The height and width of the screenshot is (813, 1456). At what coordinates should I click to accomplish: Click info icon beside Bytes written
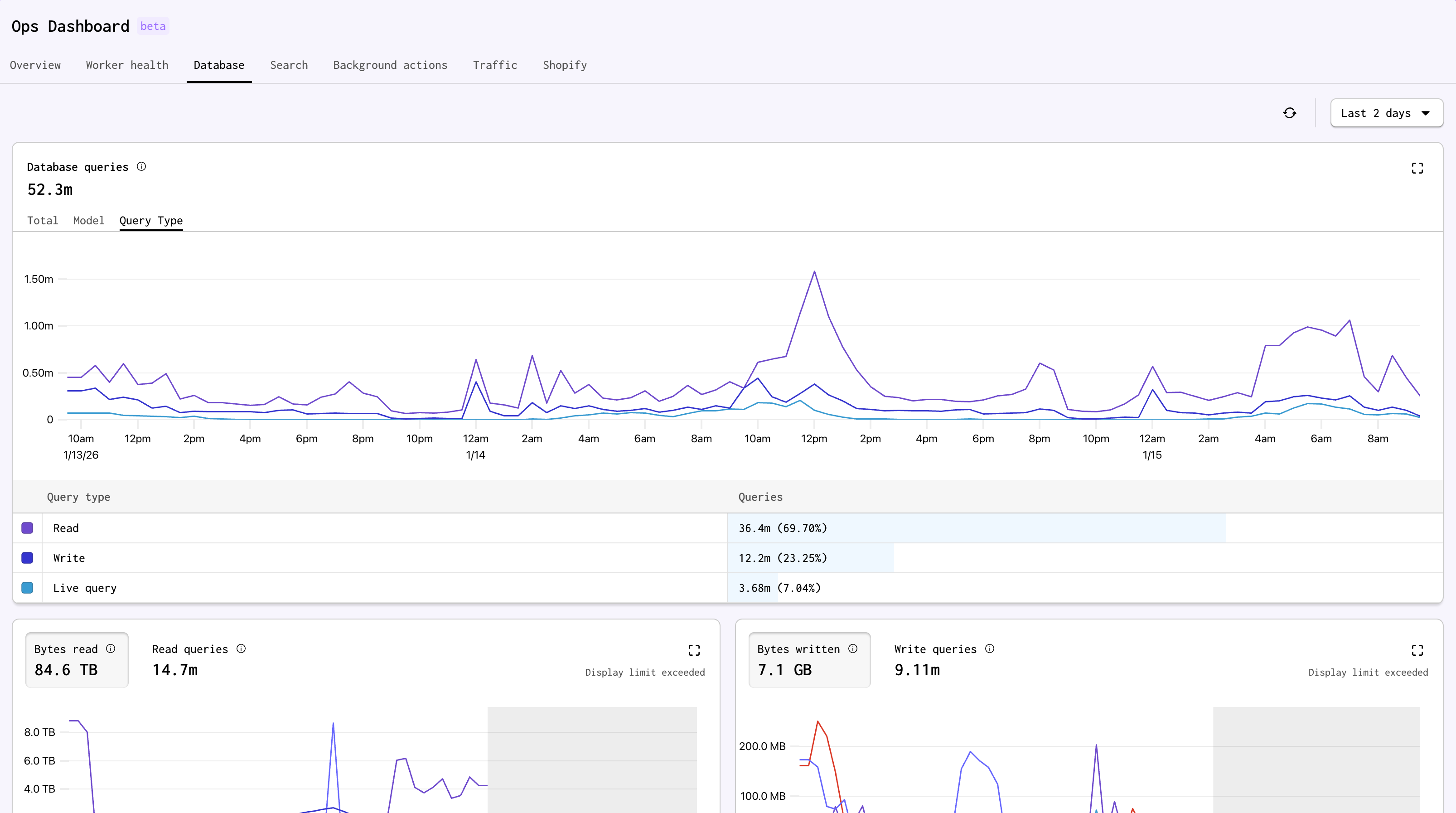(852, 648)
